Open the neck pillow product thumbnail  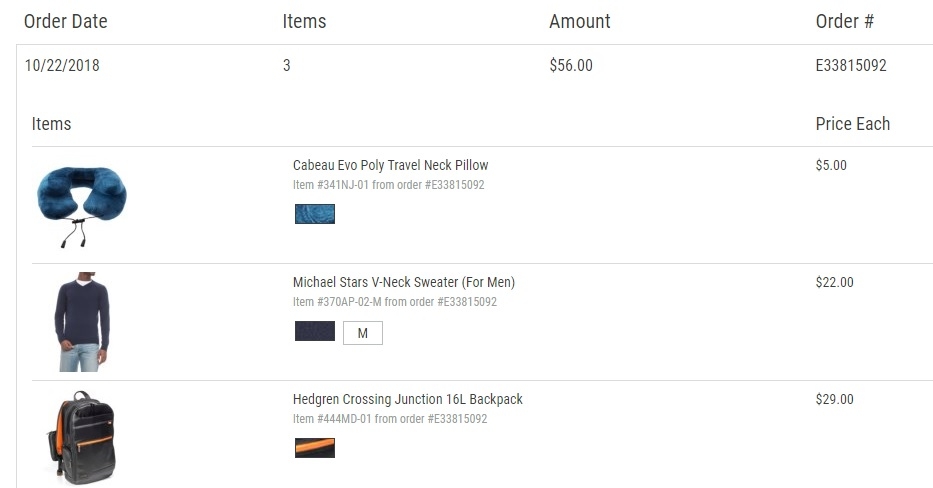tap(82, 206)
